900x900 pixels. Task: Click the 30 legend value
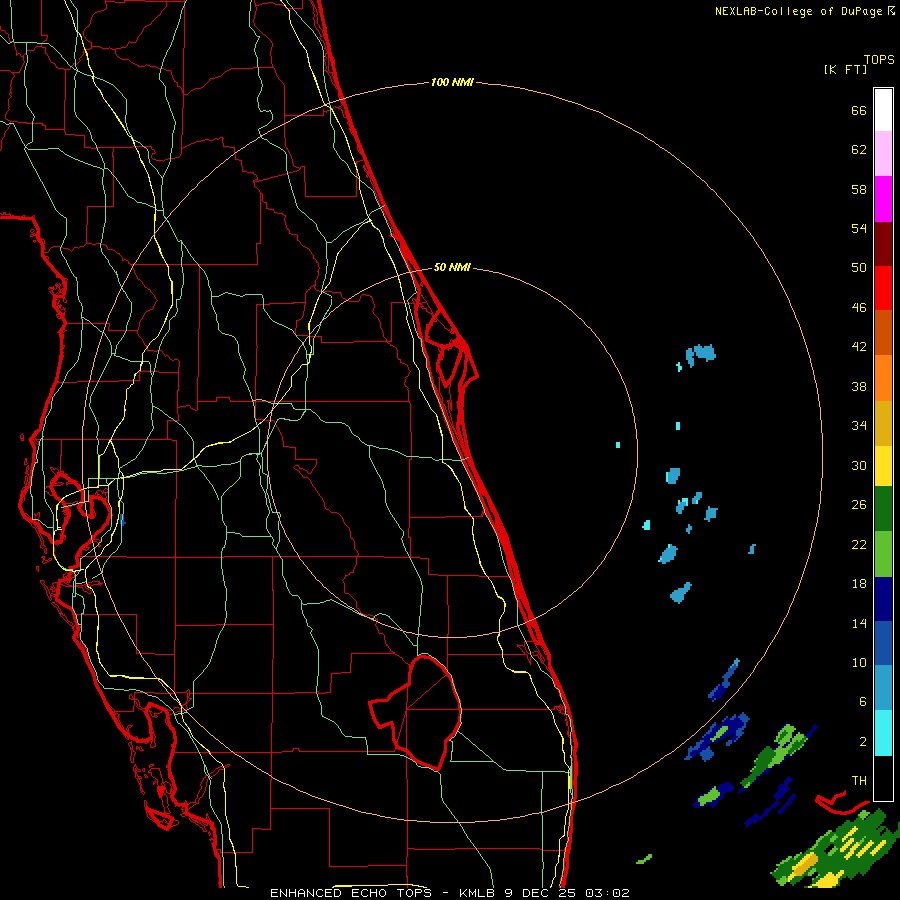859,465
